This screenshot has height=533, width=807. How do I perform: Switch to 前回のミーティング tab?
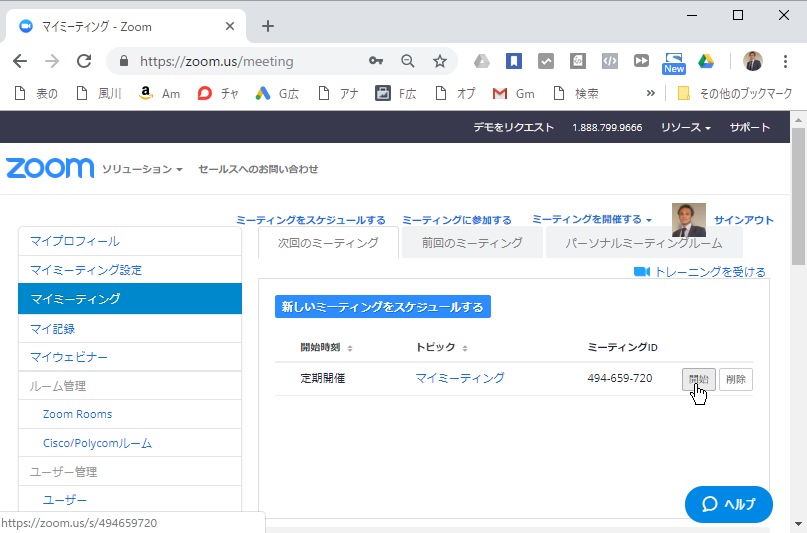472,243
